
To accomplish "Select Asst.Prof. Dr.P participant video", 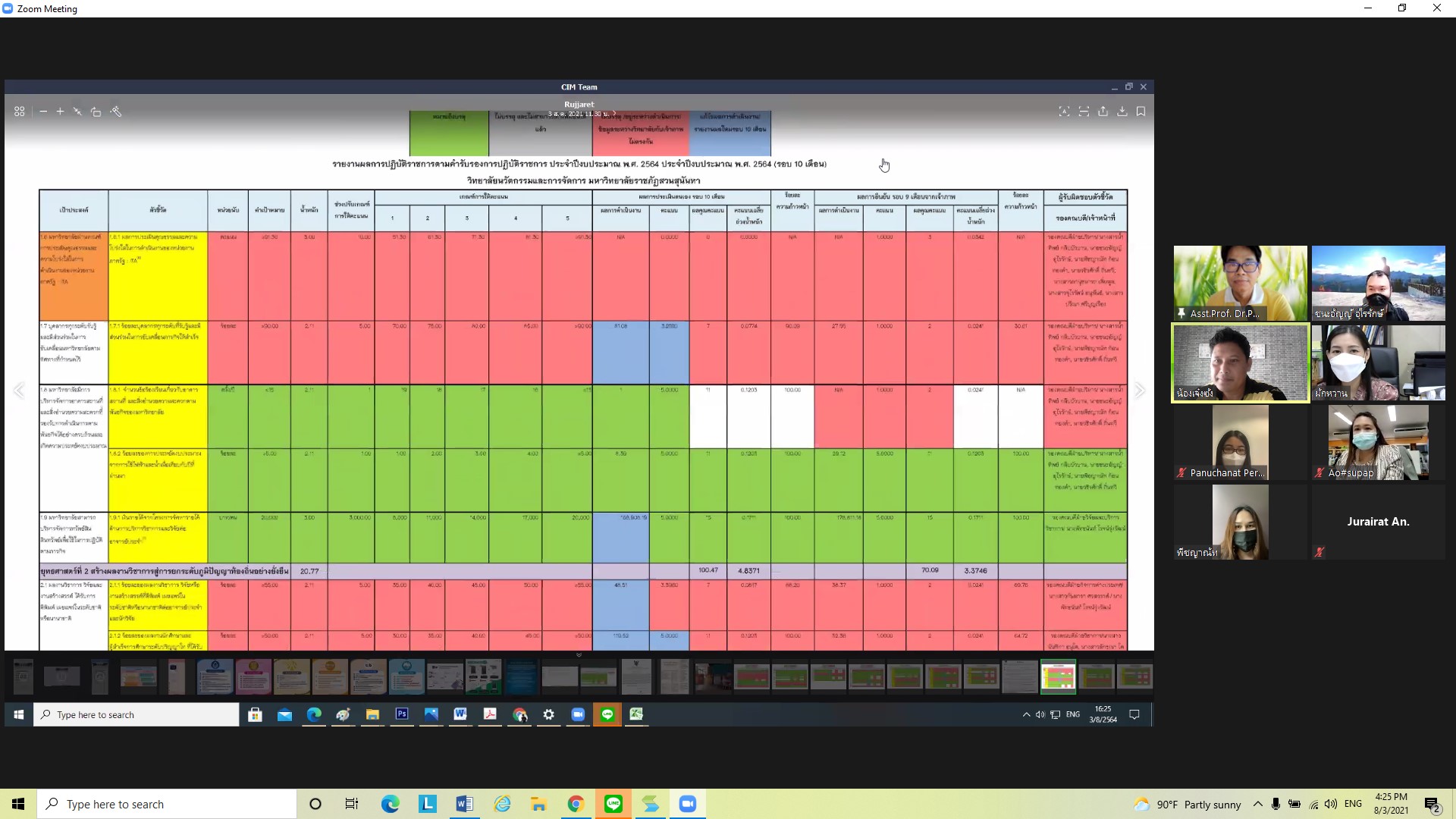I will pos(1240,283).
